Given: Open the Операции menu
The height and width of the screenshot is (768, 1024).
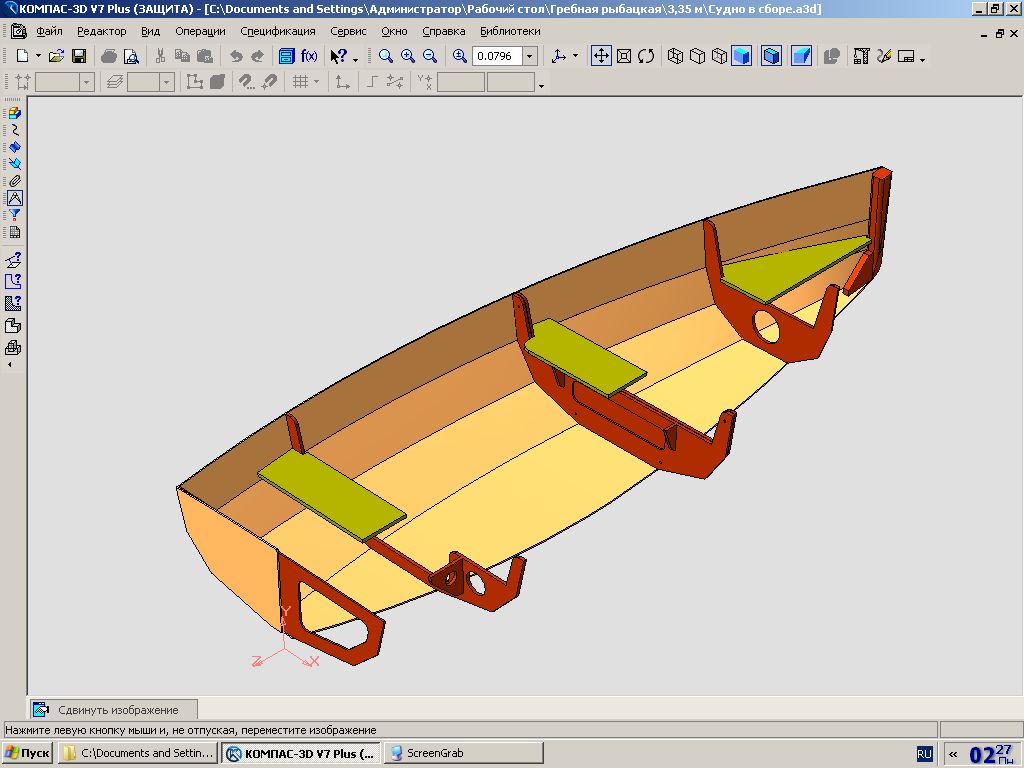Looking at the screenshot, I should 200,31.
